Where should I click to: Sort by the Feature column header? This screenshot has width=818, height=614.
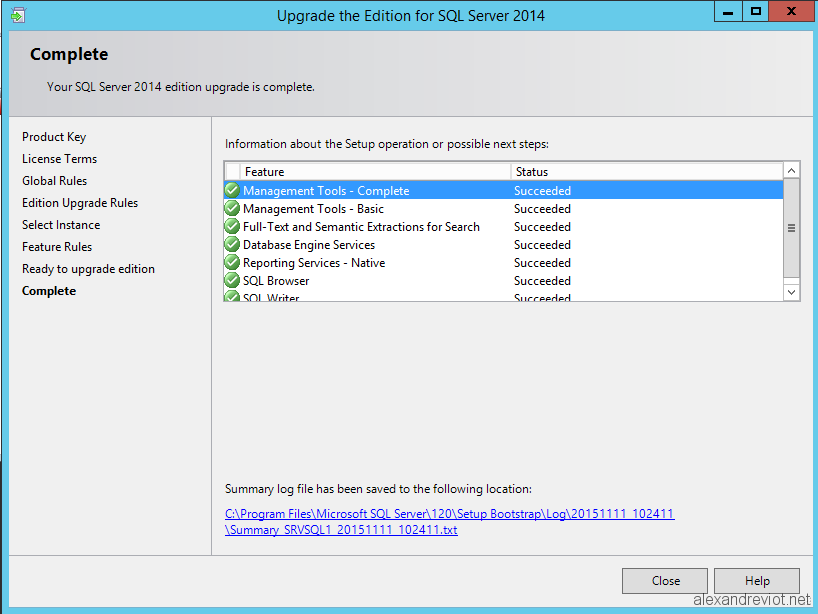point(375,172)
